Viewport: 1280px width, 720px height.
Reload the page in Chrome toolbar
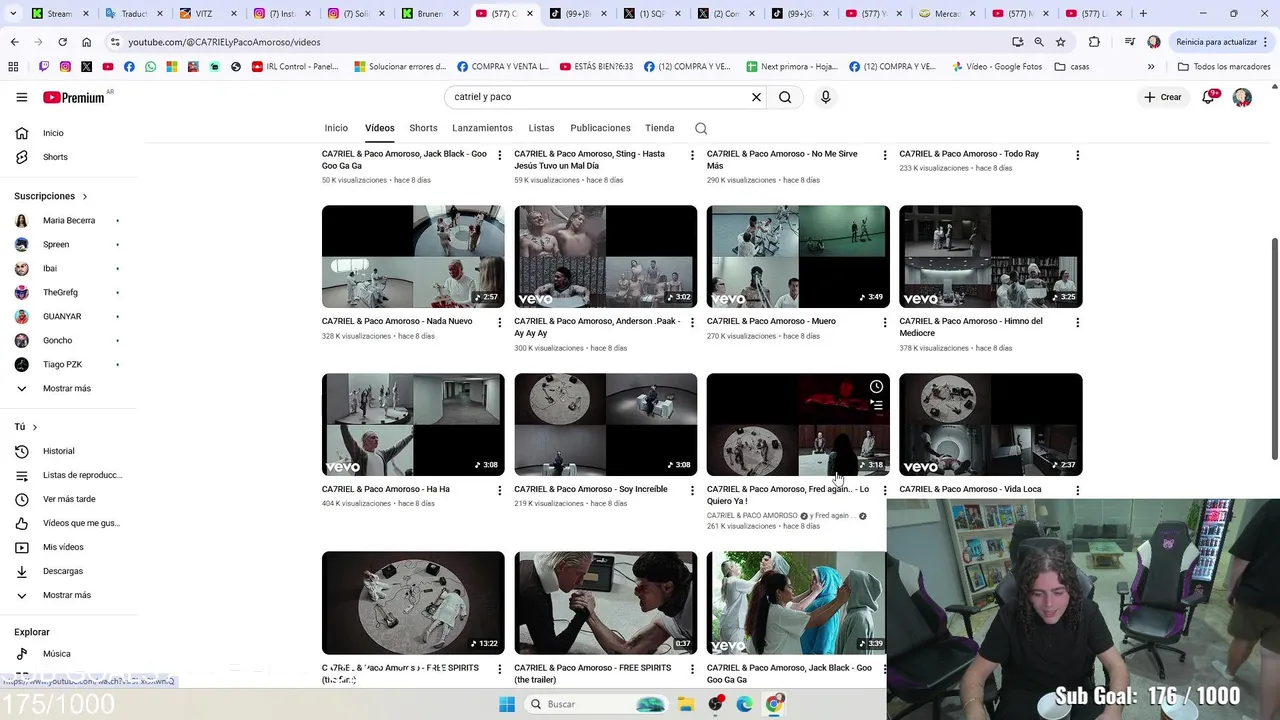[62, 42]
